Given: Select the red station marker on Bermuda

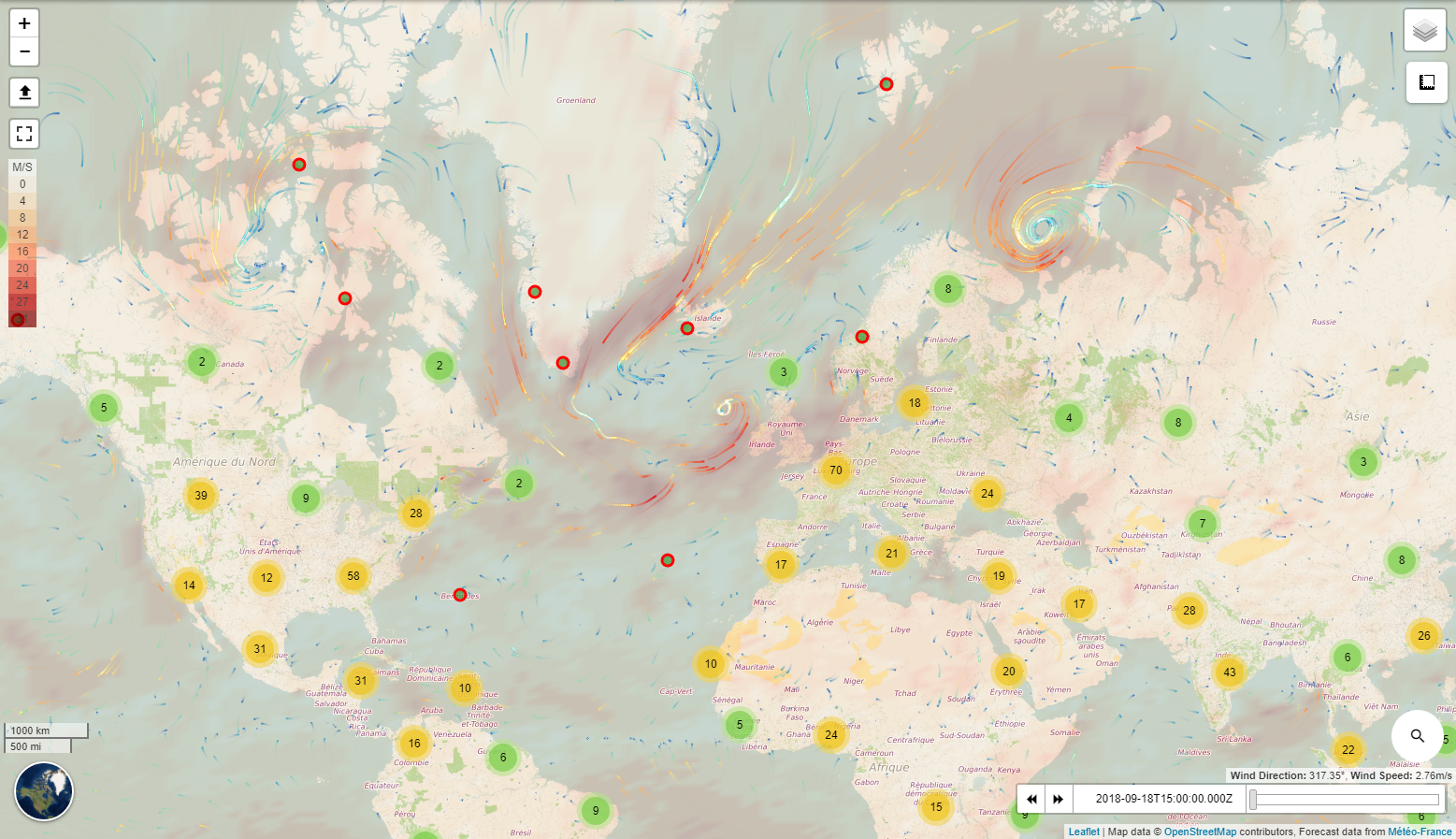Looking at the screenshot, I should 460,595.
